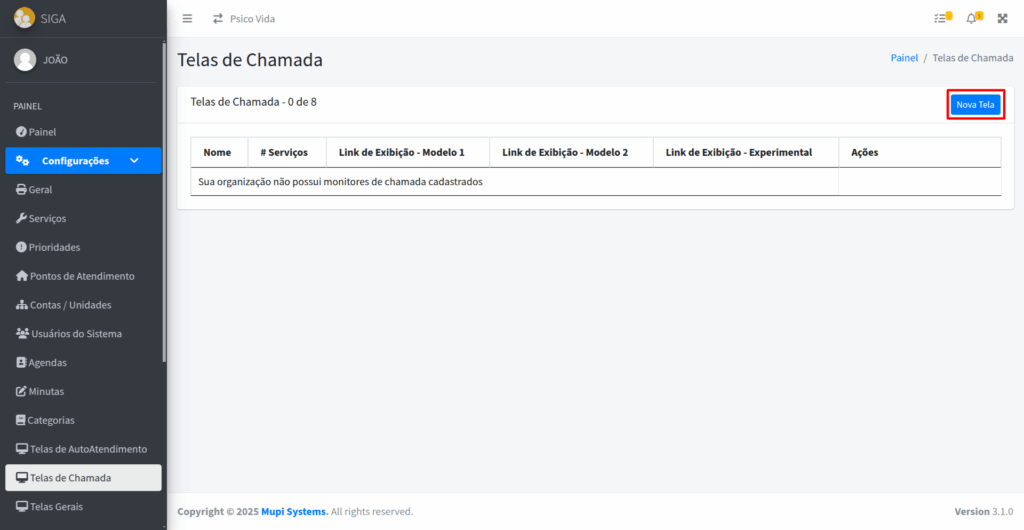
Task: Follow the Painel breadcrumb link
Action: tap(904, 57)
